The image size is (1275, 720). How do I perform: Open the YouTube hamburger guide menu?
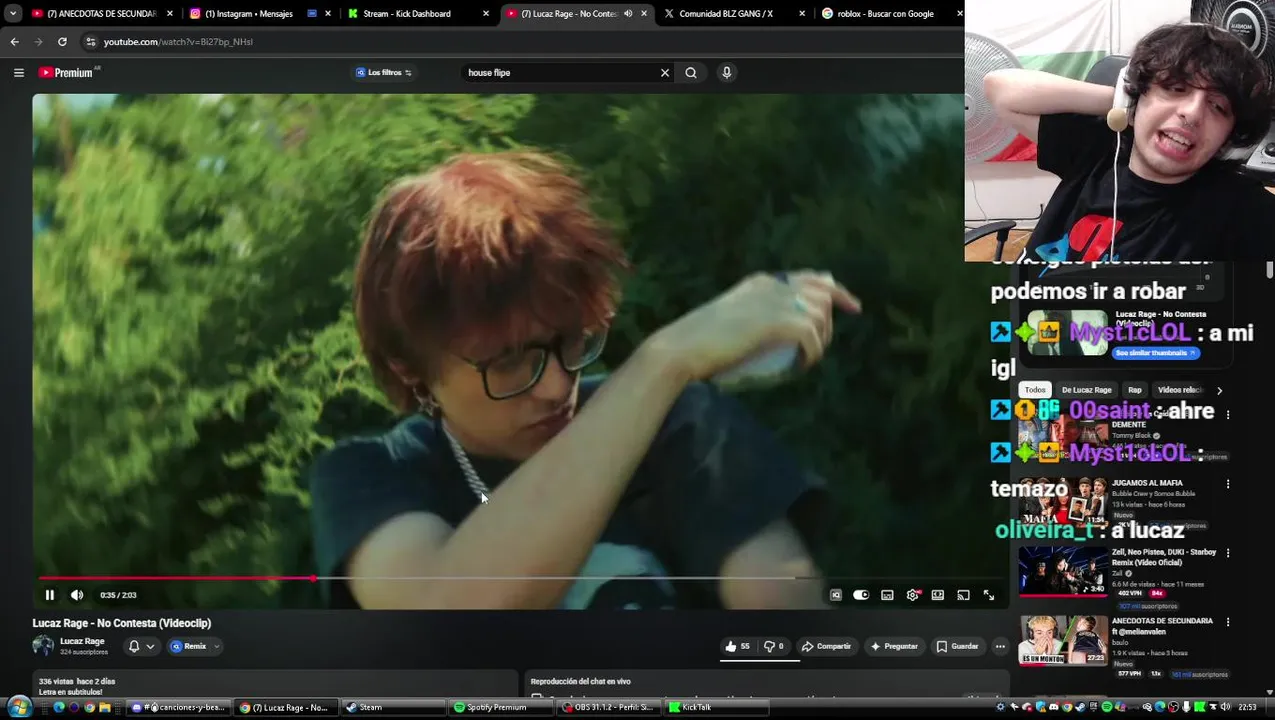tap(18, 72)
